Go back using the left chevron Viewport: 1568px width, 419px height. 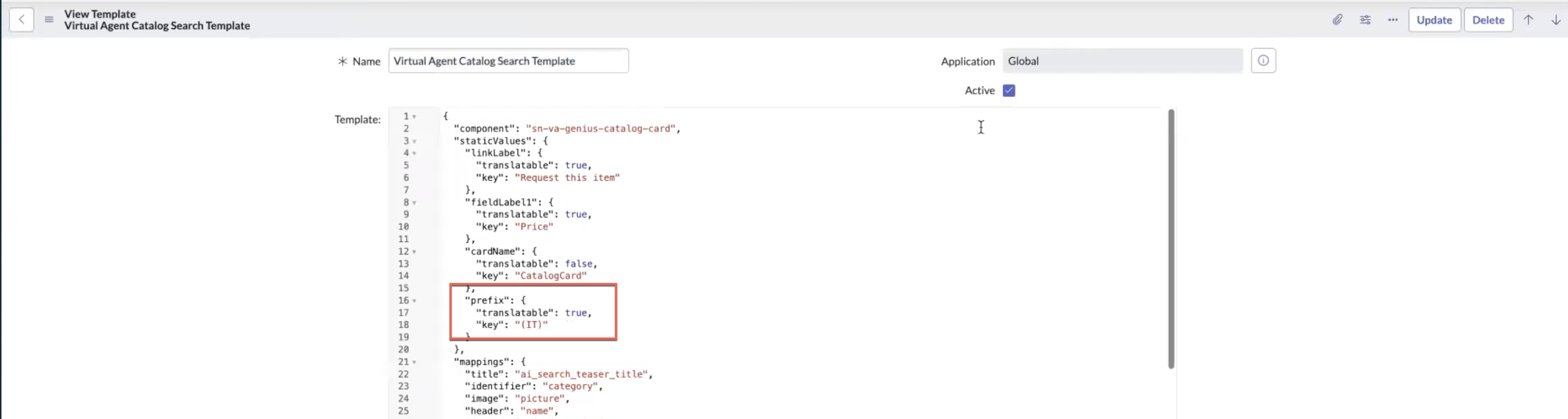coord(21,19)
